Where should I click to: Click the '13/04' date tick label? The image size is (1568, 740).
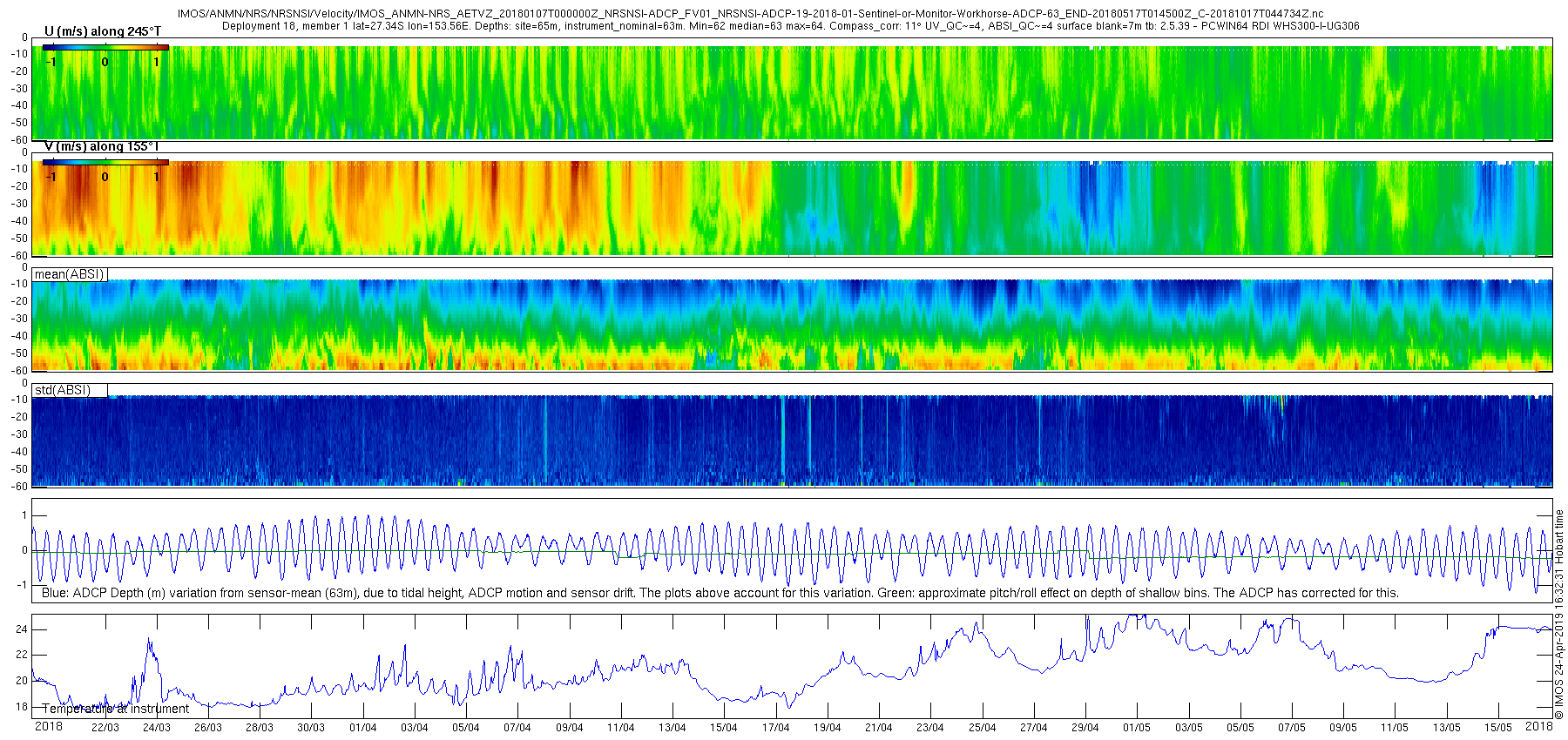(672, 728)
